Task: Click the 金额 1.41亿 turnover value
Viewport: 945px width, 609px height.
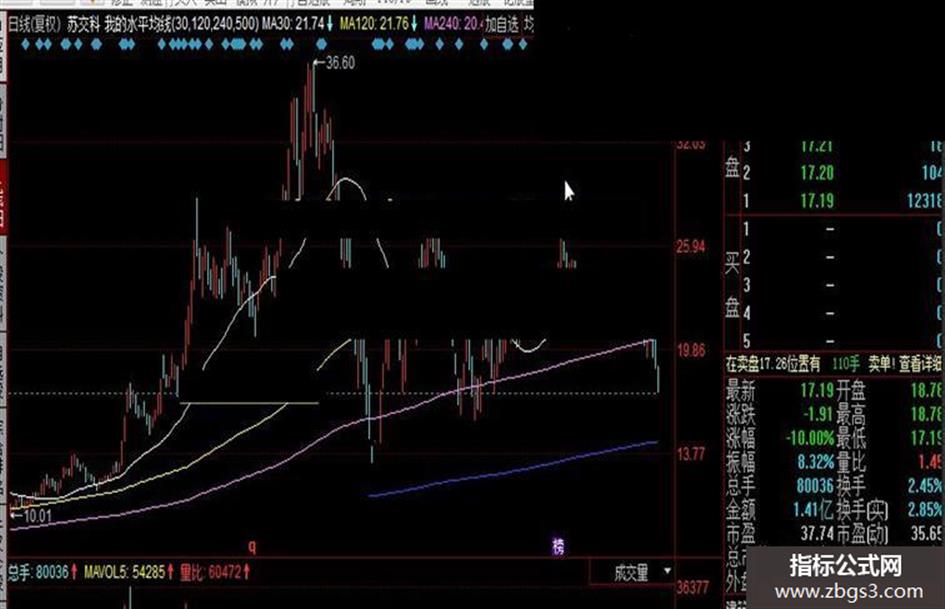Action: (x=813, y=510)
